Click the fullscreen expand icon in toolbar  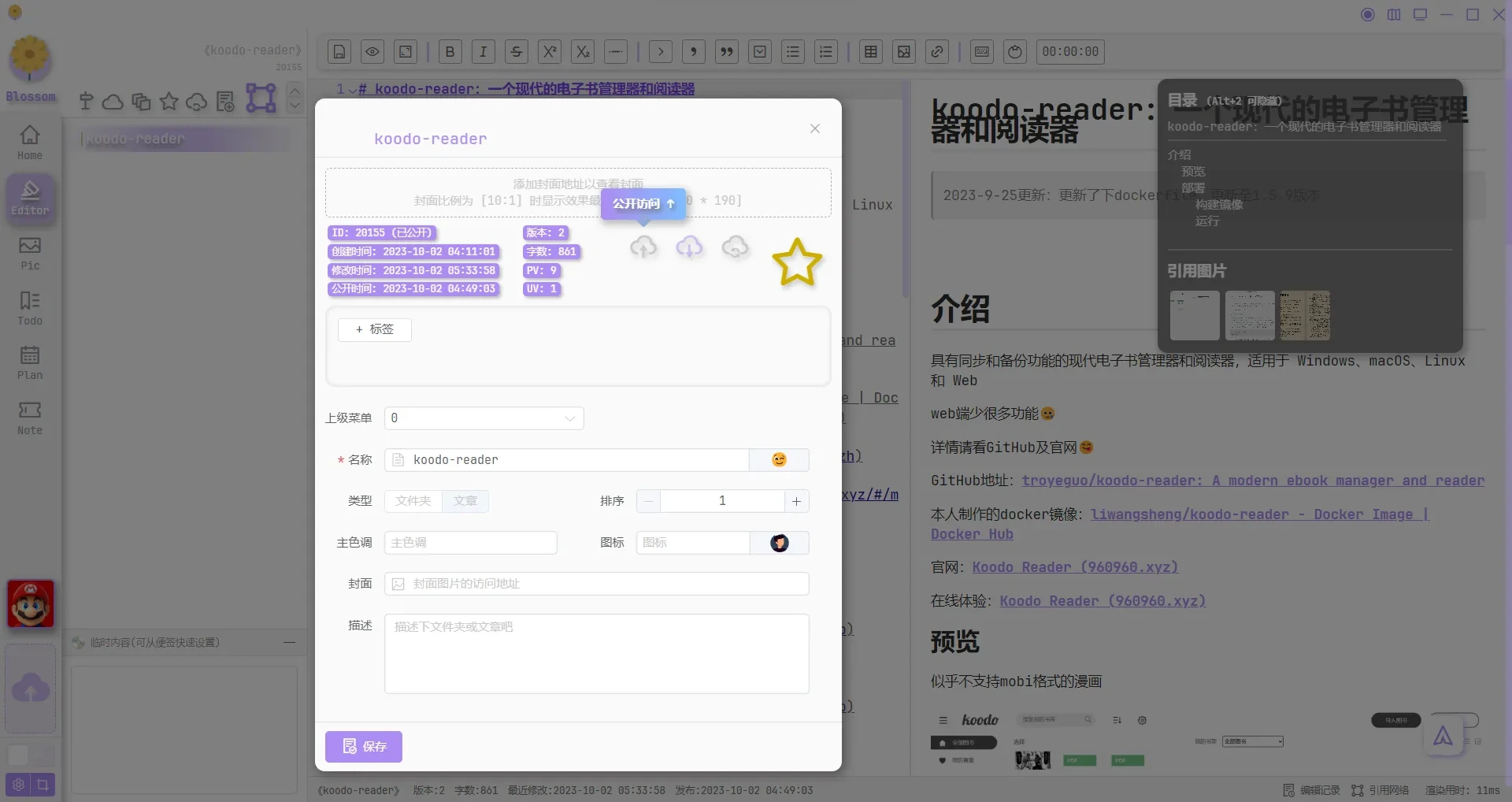[406, 52]
